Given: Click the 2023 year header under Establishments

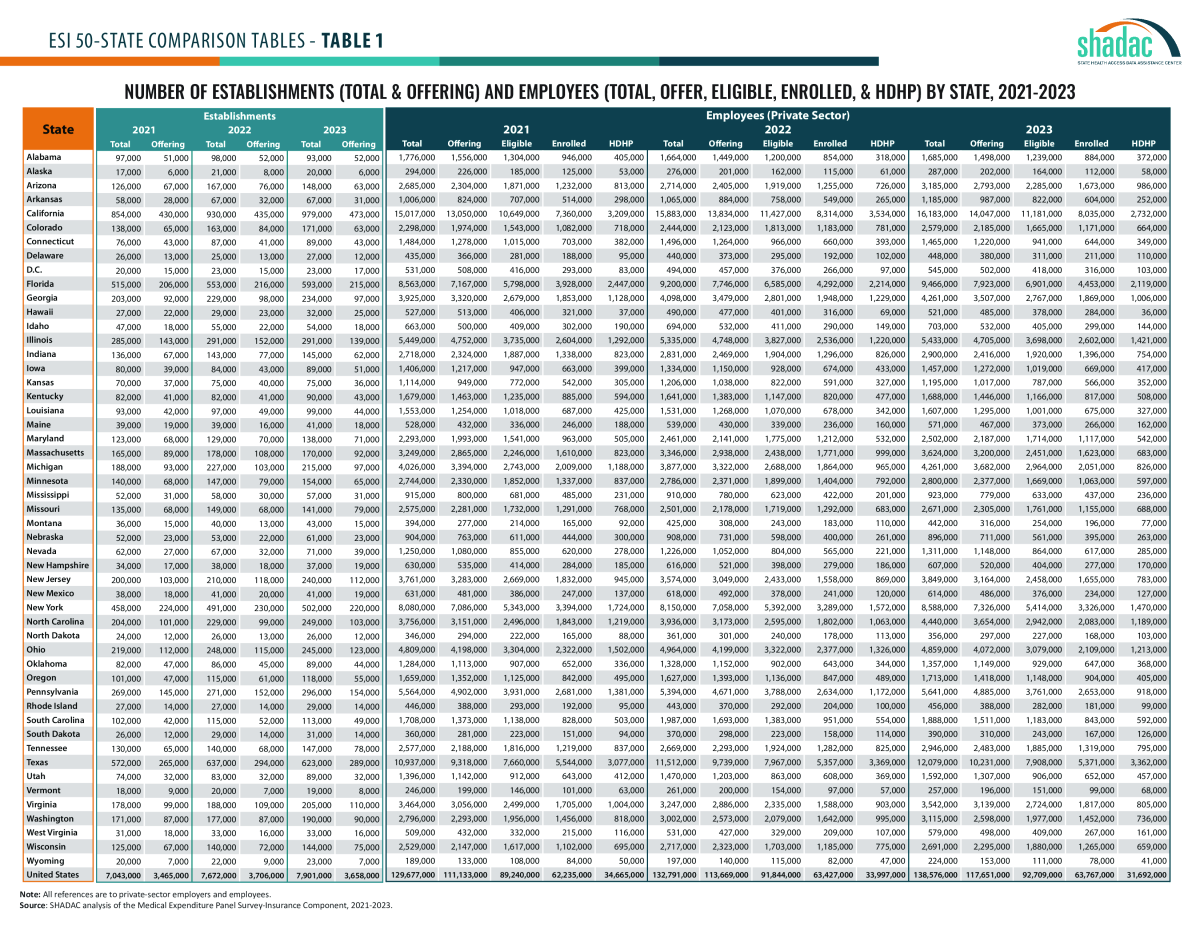Looking at the screenshot, I should click(x=334, y=130).
